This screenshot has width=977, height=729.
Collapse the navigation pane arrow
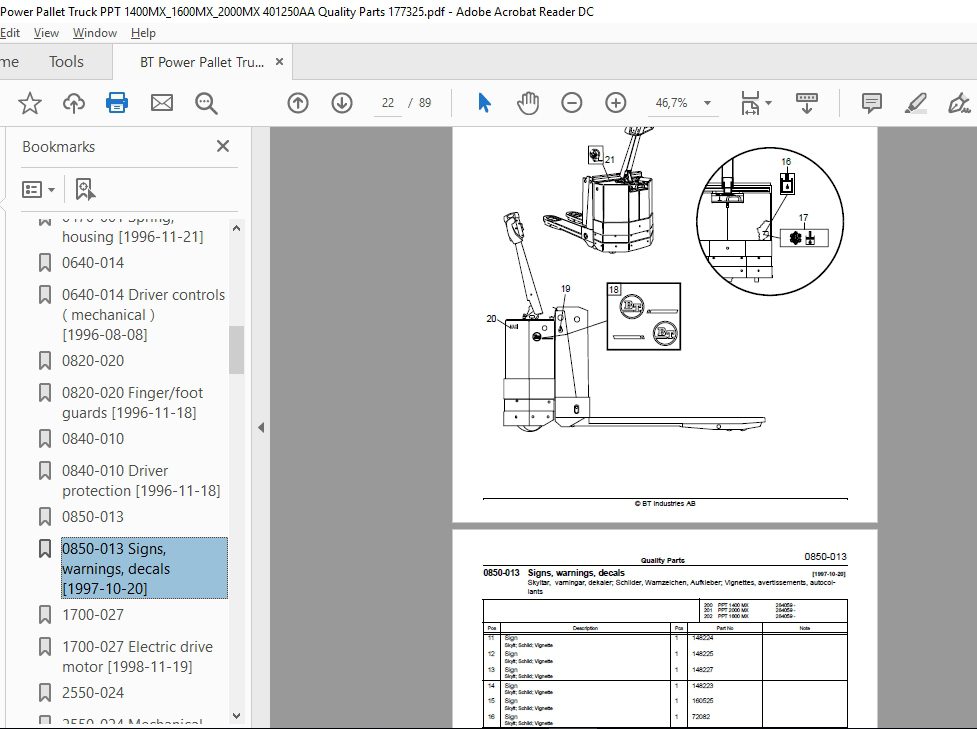click(x=261, y=427)
